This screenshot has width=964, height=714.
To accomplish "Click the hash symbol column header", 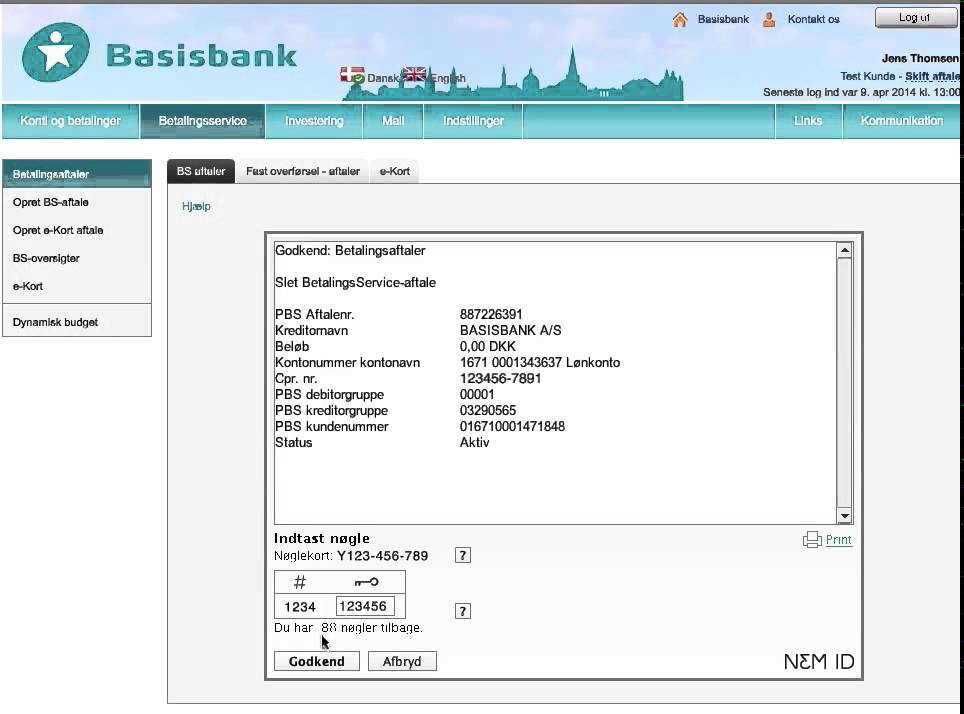I will 300,582.
